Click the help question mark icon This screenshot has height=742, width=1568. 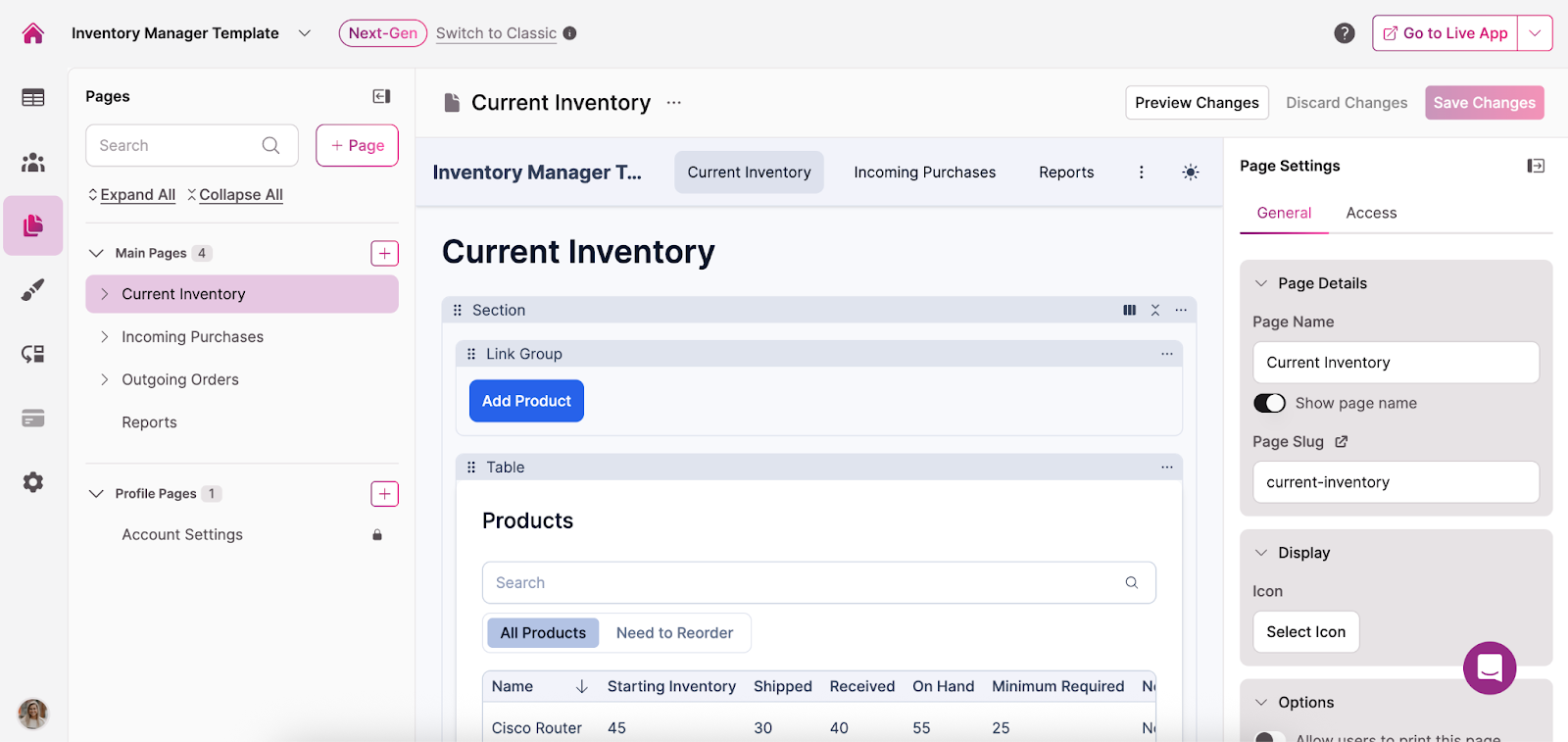pyautogui.click(x=1345, y=33)
